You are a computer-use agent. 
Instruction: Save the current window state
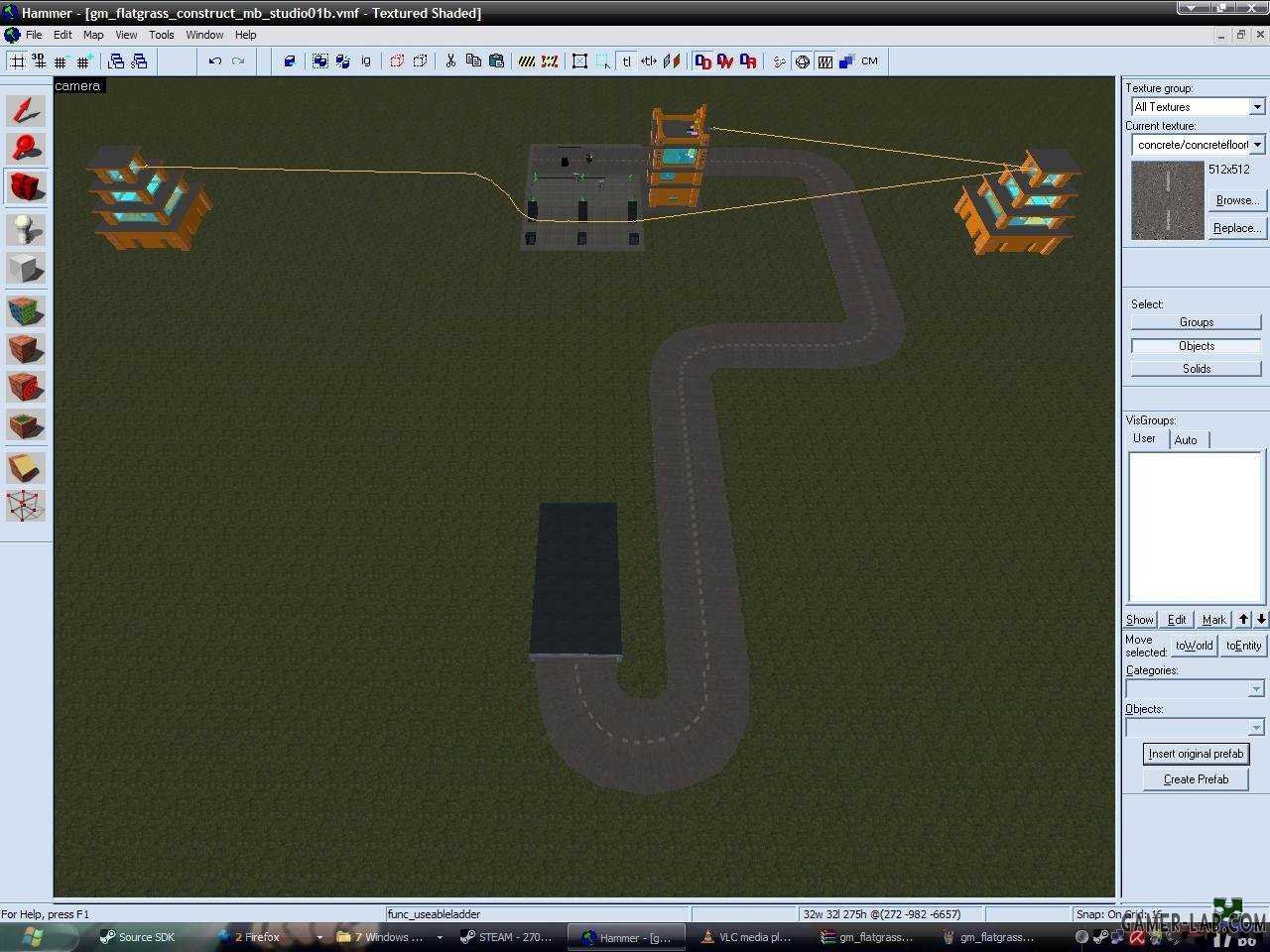pos(139,61)
